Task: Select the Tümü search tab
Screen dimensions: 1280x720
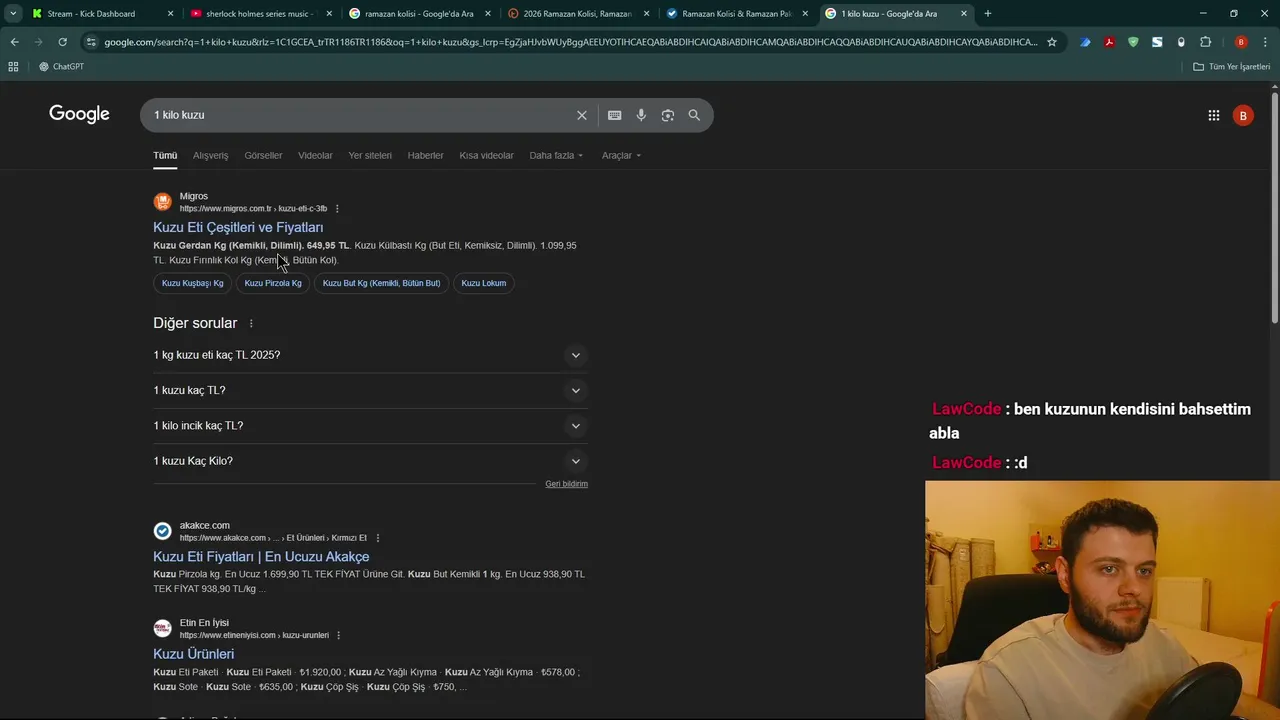Action: pyautogui.click(x=165, y=155)
